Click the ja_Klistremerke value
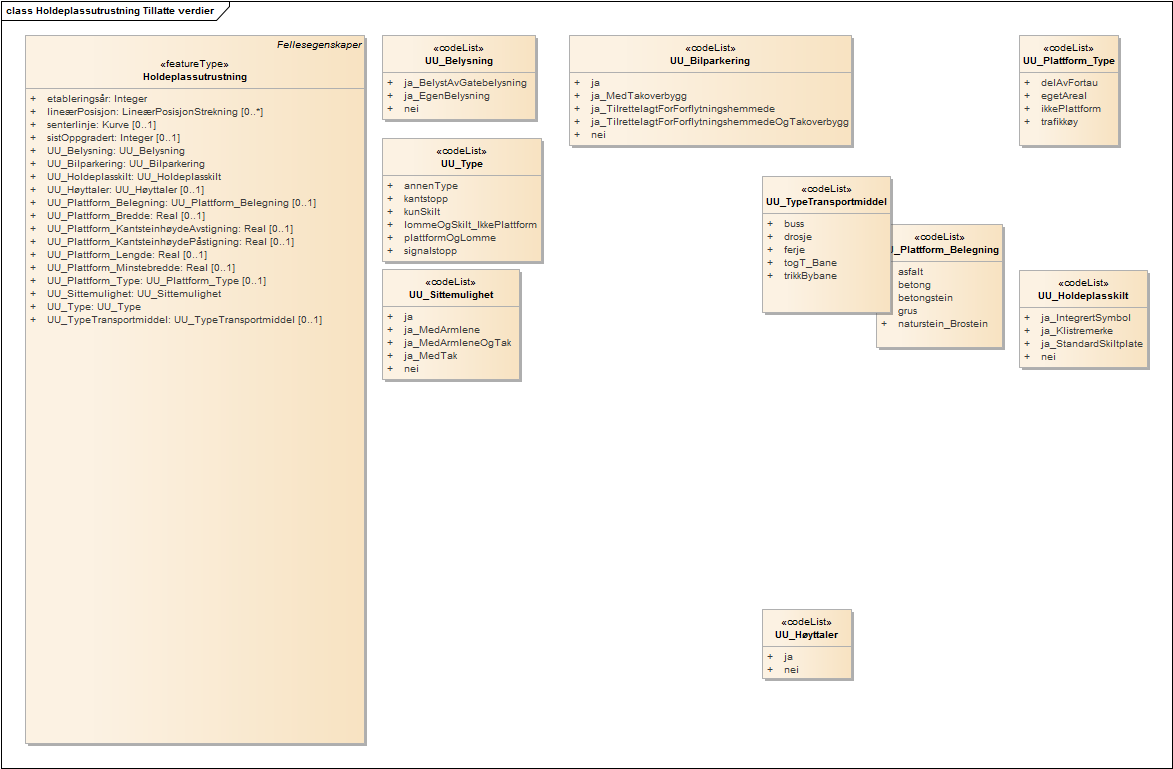Viewport: 1173px width, 769px height. [x=1076, y=331]
